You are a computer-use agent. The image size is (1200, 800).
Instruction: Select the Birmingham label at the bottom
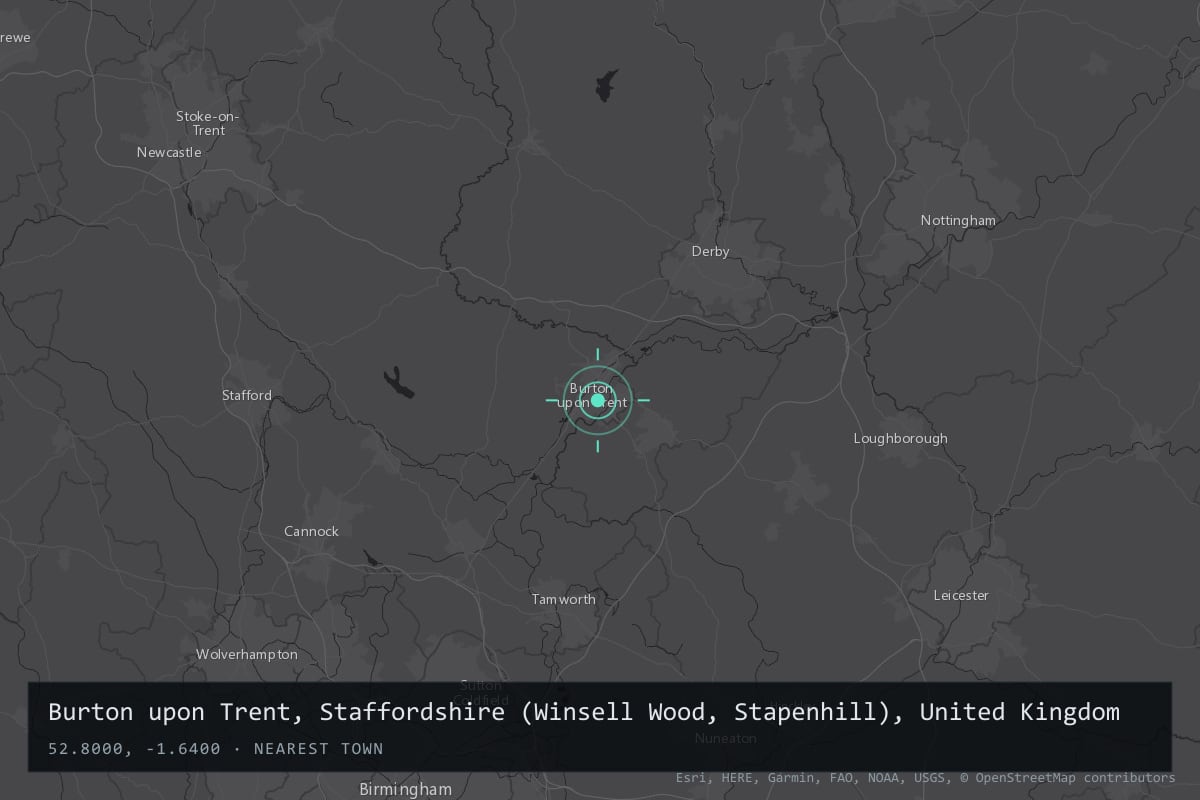[x=405, y=789]
